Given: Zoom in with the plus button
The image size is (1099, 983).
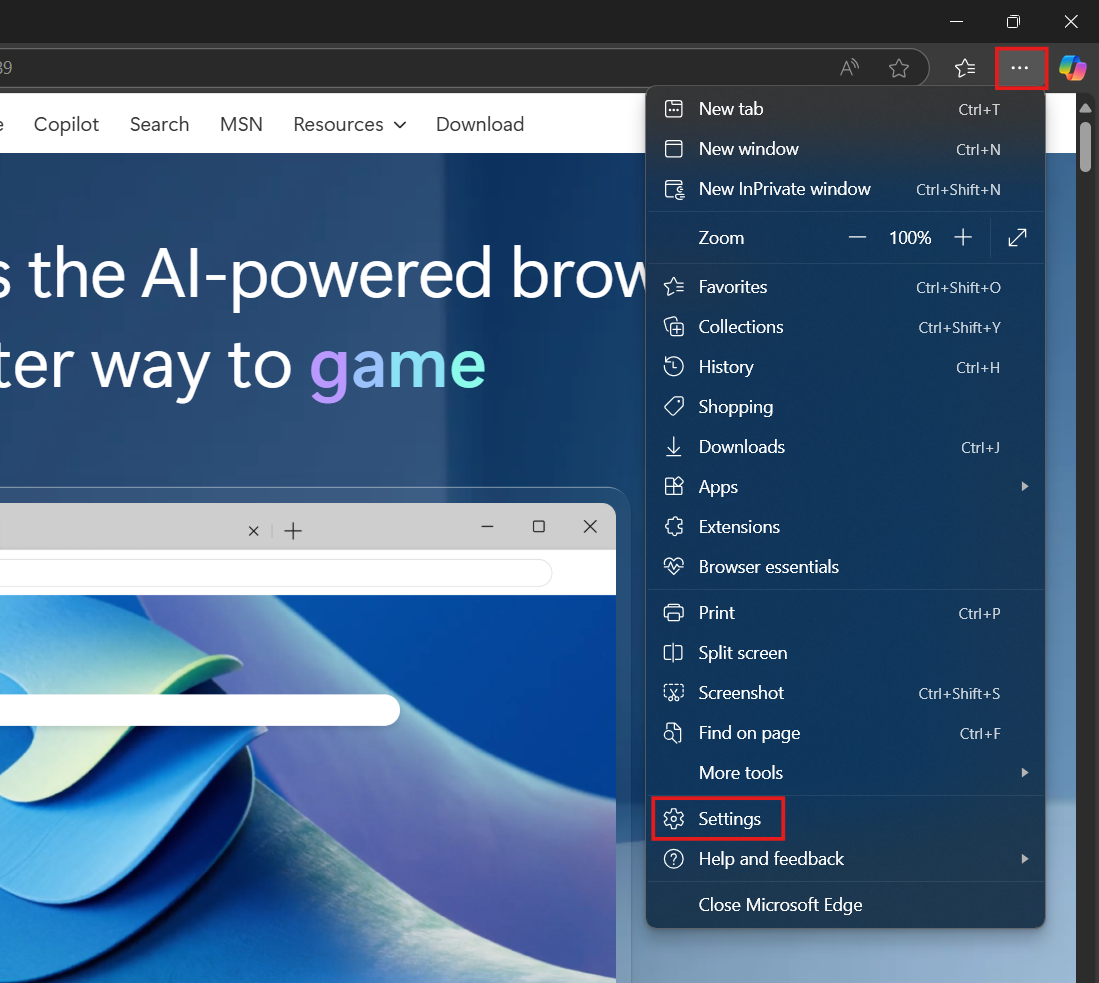Looking at the screenshot, I should (x=963, y=238).
